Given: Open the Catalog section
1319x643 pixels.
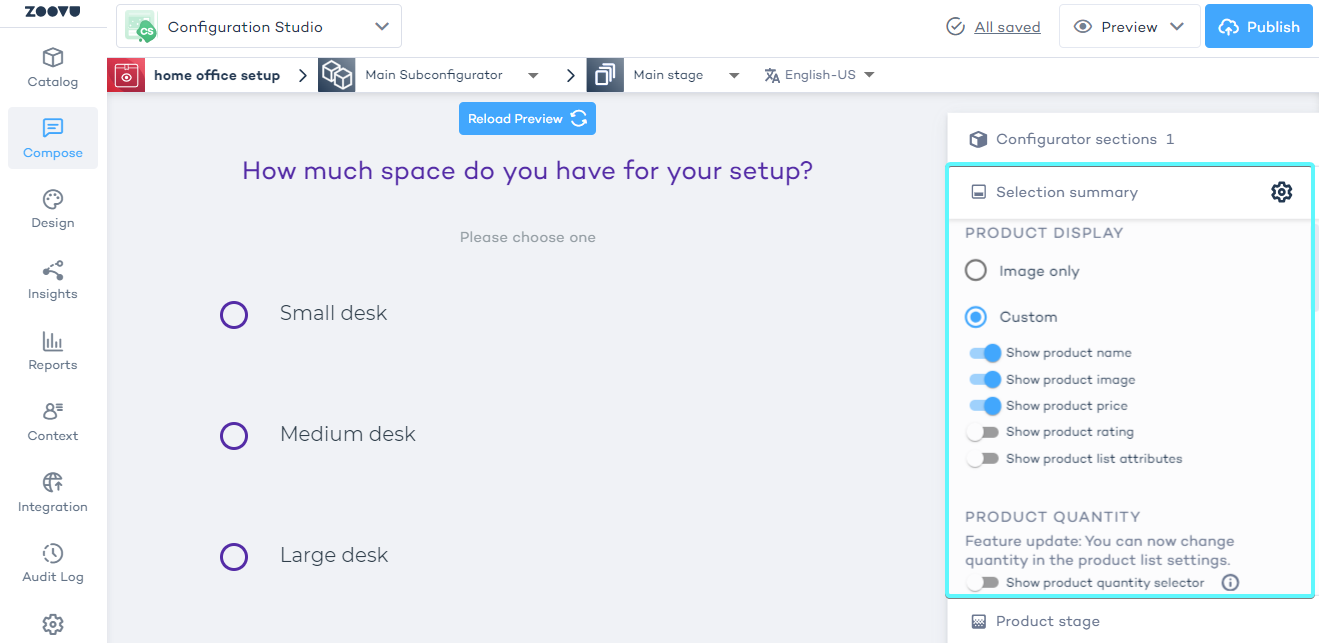Looking at the screenshot, I should (52, 68).
